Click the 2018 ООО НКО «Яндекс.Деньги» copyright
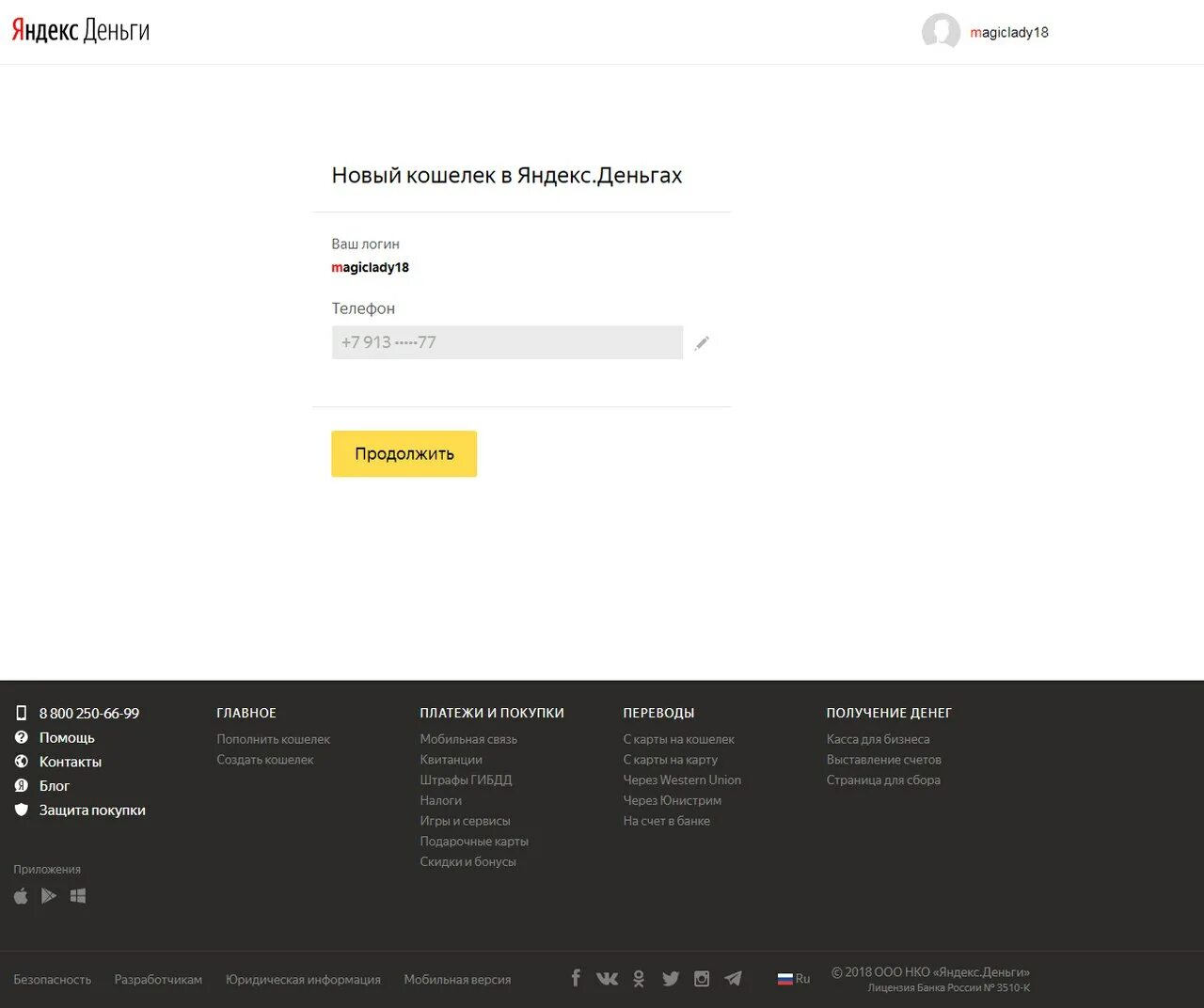1204x1008 pixels. click(x=930, y=972)
